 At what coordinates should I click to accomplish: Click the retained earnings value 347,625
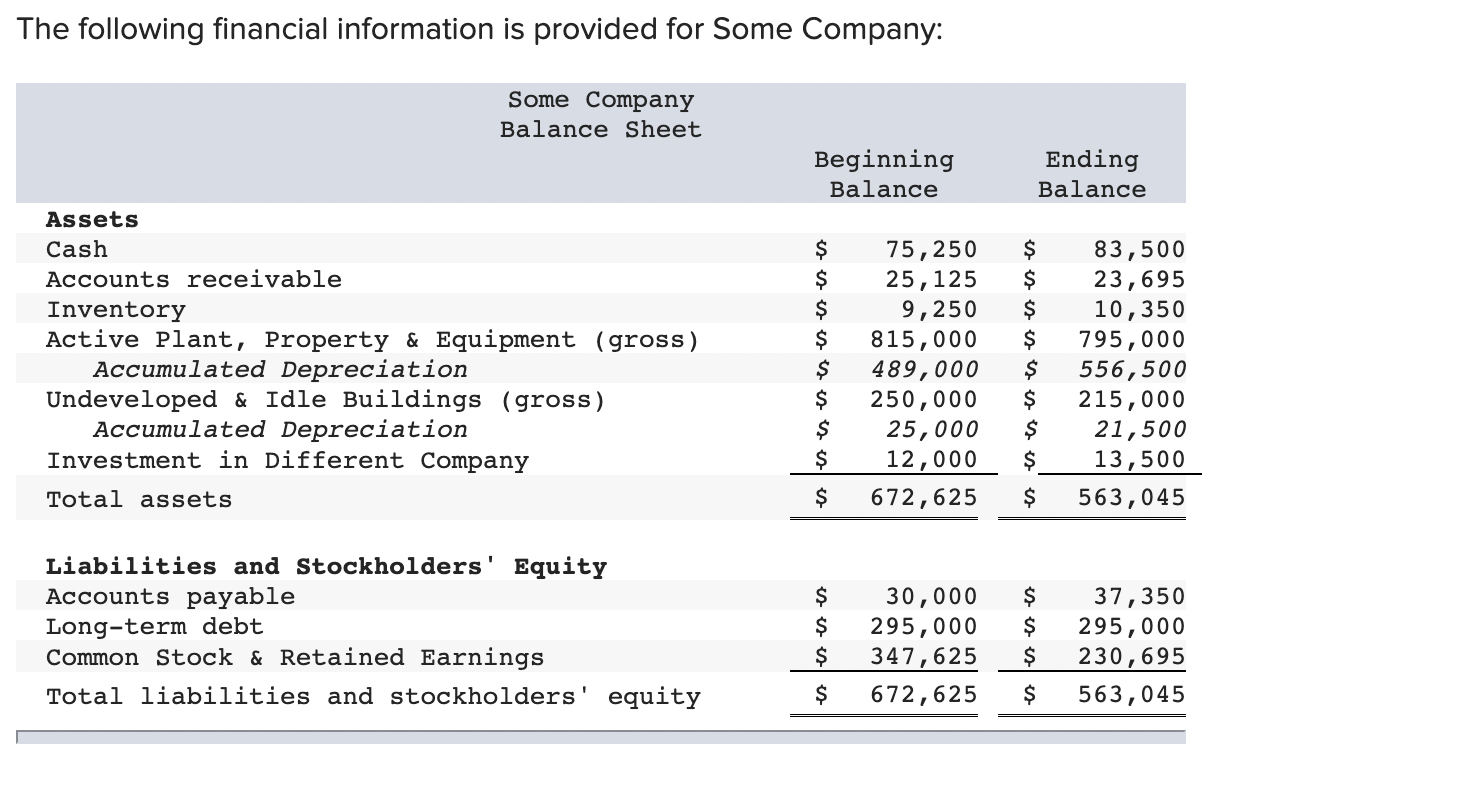click(924, 656)
